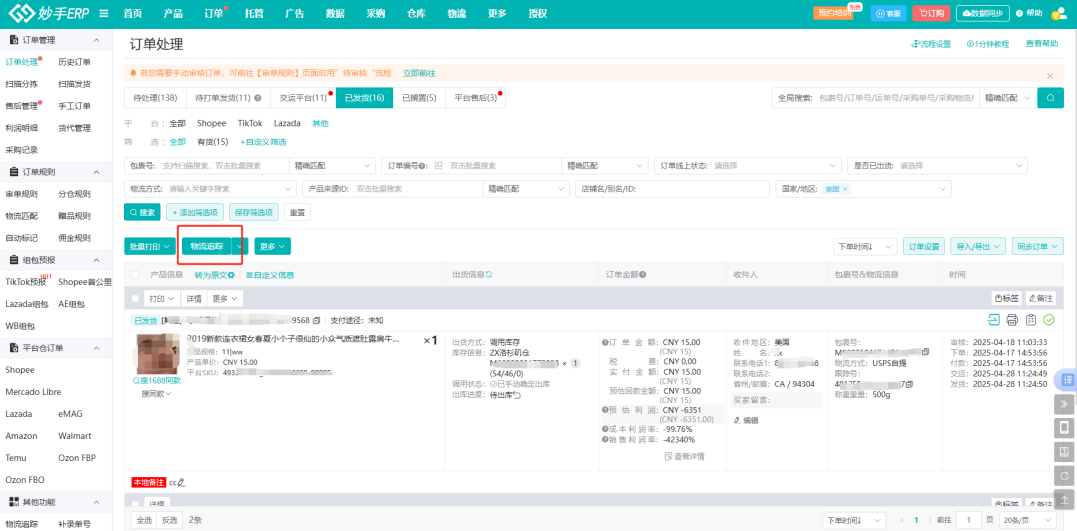Click the printer icon on the order row
The image size is (1077, 531).
tap(1012, 319)
